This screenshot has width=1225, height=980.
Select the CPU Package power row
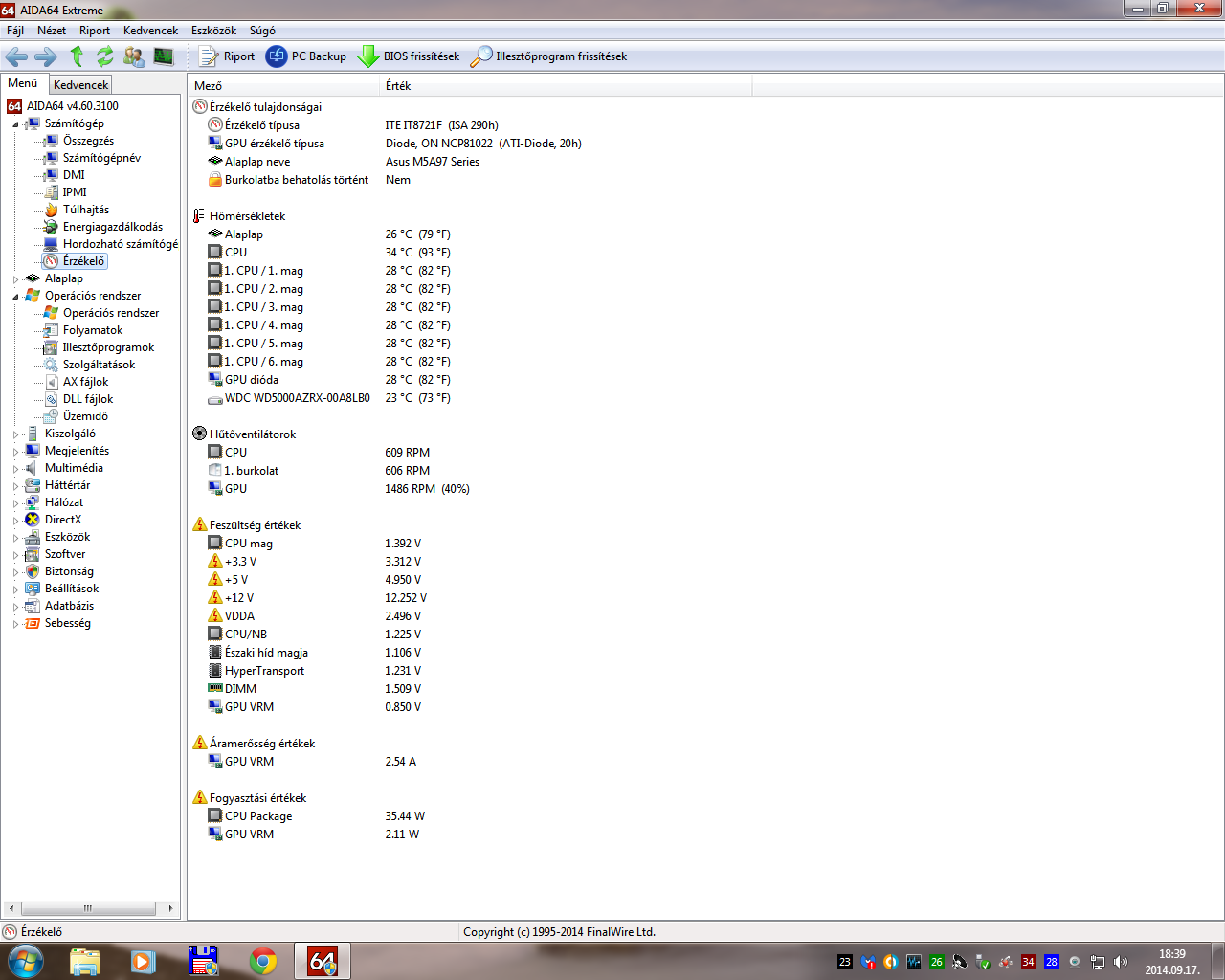[257, 816]
